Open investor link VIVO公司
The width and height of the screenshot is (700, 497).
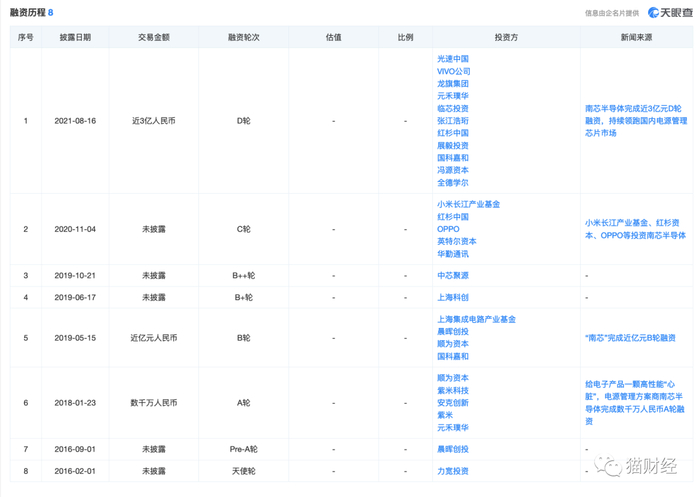454,71
